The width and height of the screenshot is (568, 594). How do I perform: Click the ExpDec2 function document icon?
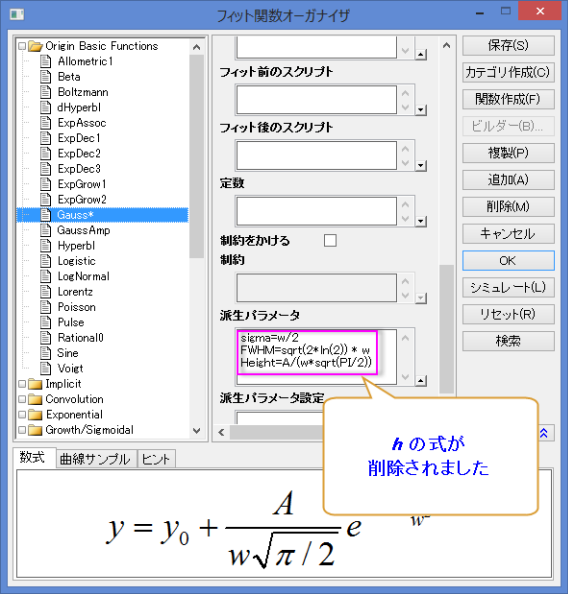[x=45, y=153]
